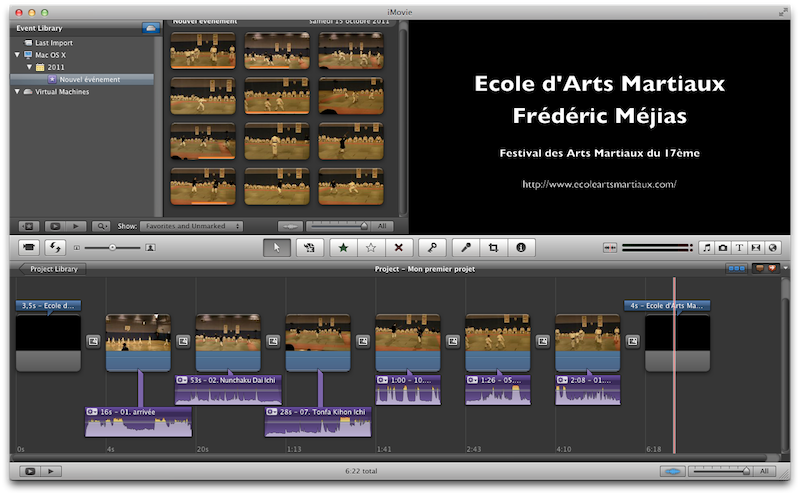Click the transition icon before the last black clip

tap(633, 341)
